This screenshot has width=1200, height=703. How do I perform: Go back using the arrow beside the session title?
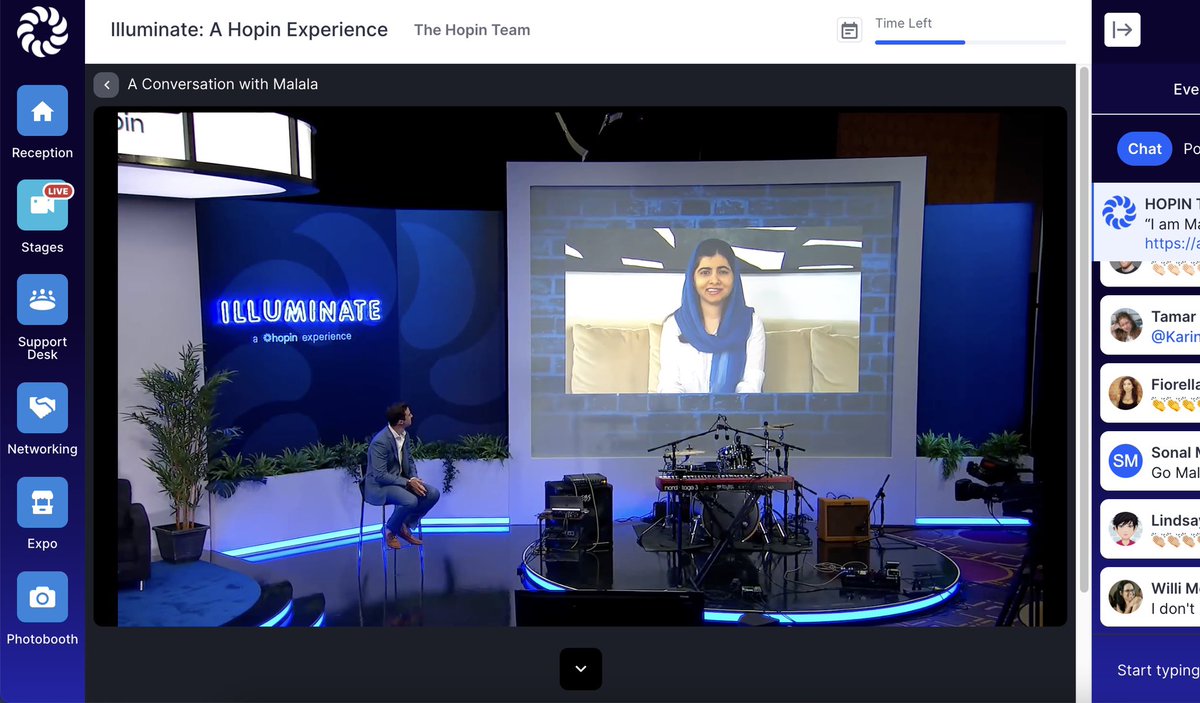[106, 84]
